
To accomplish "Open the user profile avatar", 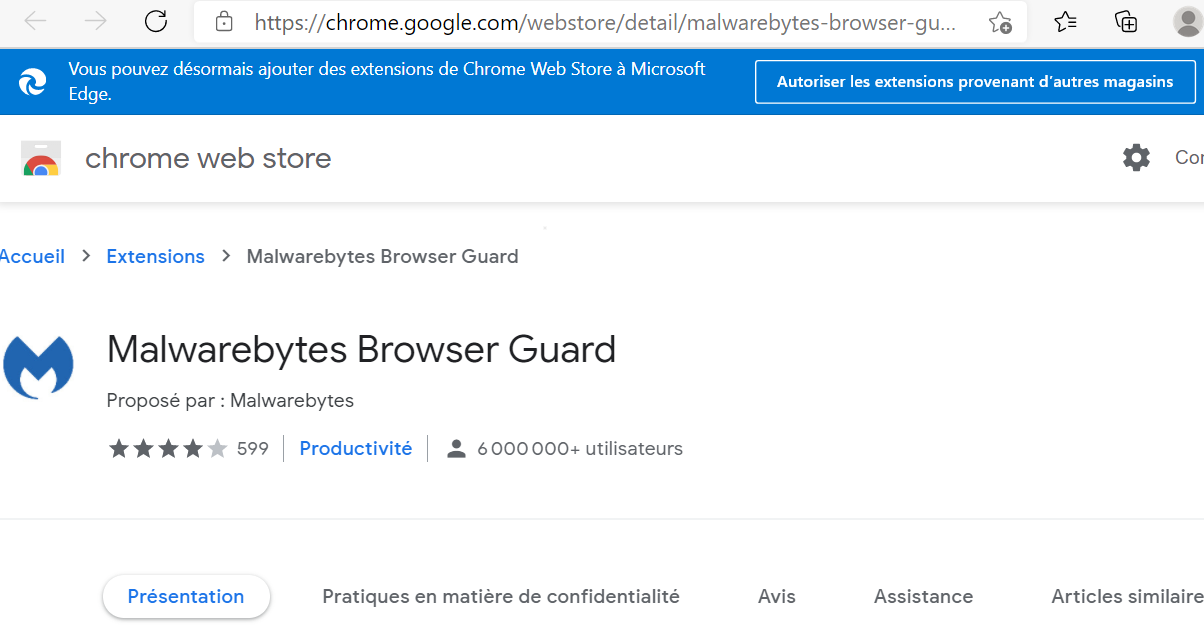I will pyautogui.click(x=1187, y=22).
